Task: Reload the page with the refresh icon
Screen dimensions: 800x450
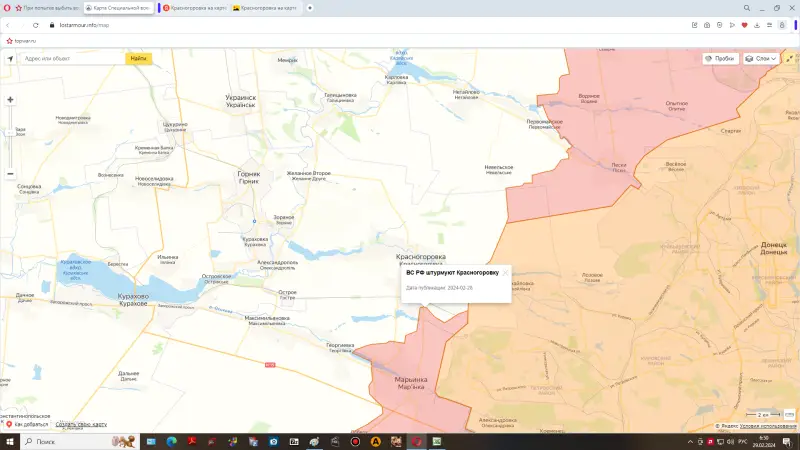Action: click(36, 24)
